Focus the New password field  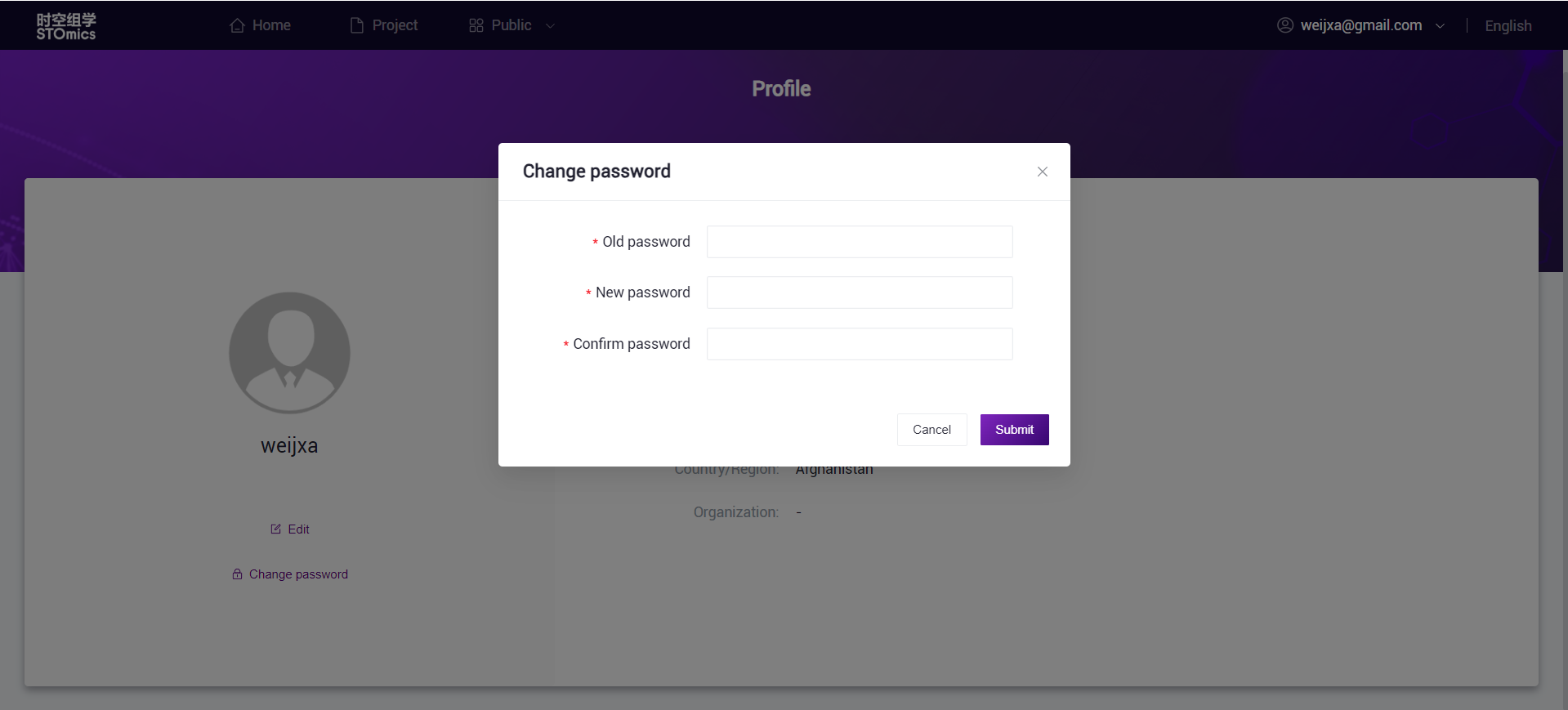[859, 292]
